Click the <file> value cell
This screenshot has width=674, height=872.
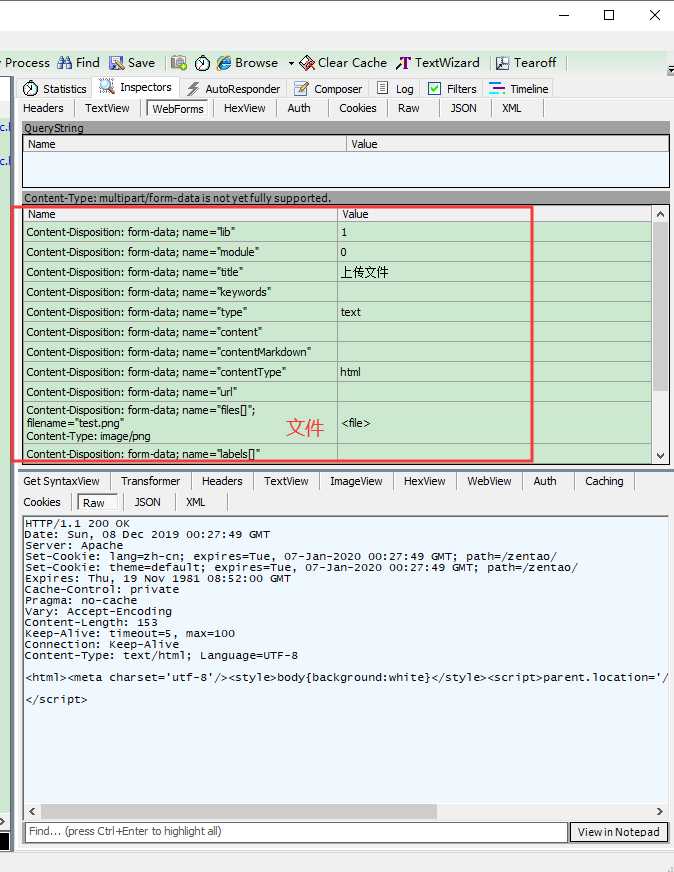[494, 423]
